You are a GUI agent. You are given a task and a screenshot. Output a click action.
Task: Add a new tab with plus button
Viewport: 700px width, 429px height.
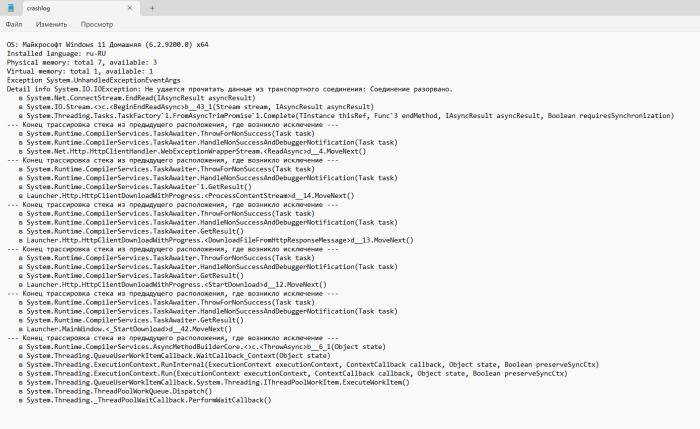pyautogui.click(x=153, y=7)
